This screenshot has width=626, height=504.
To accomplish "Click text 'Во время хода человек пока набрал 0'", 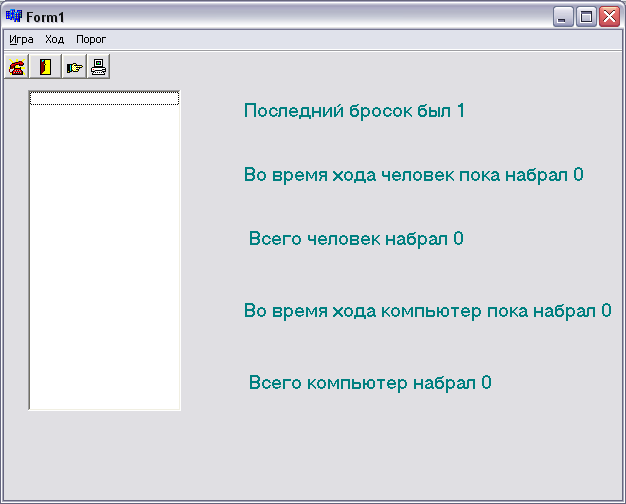I will (414, 175).
